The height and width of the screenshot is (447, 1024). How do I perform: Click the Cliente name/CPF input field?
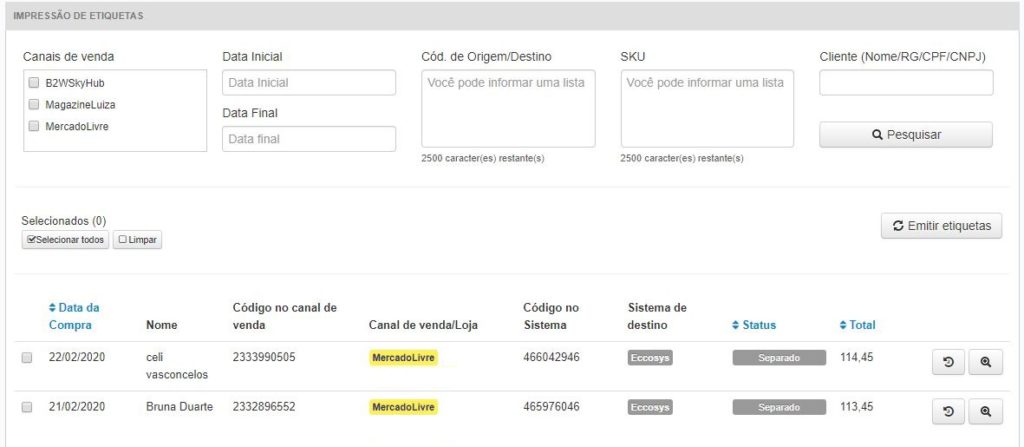[906, 83]
